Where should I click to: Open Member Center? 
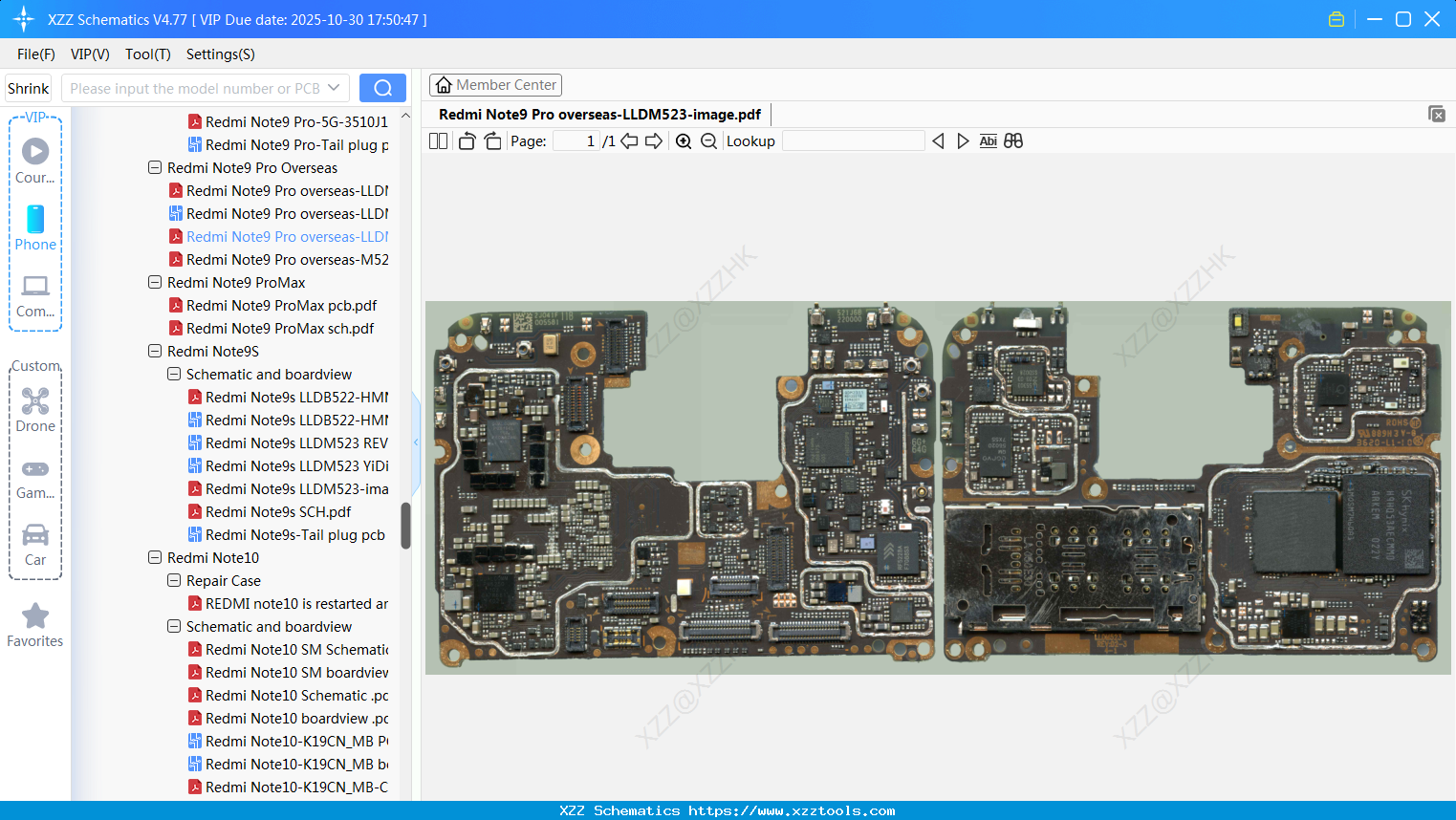click(x=495, y=85)
